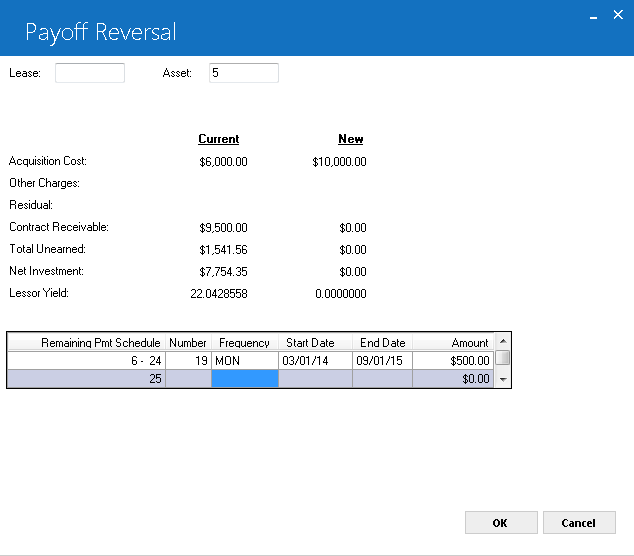Click the Lessor Yield label
Viewport: 634px width, 556px height.
point(39,293)
